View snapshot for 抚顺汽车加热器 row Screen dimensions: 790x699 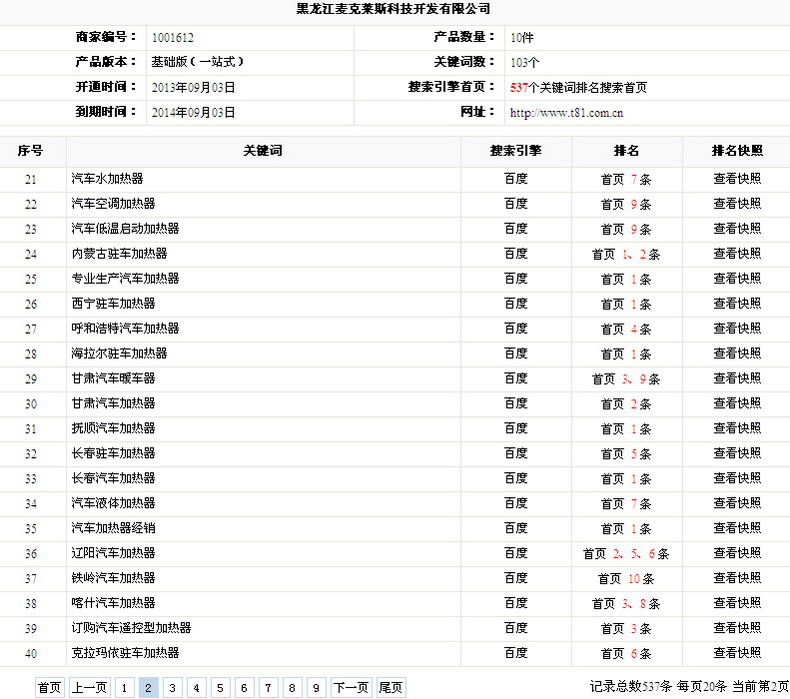(737, 428)
